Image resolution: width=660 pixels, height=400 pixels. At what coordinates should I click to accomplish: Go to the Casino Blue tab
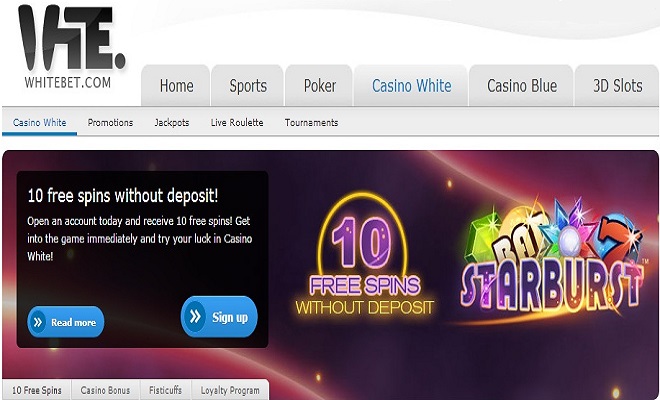point(521,86)
